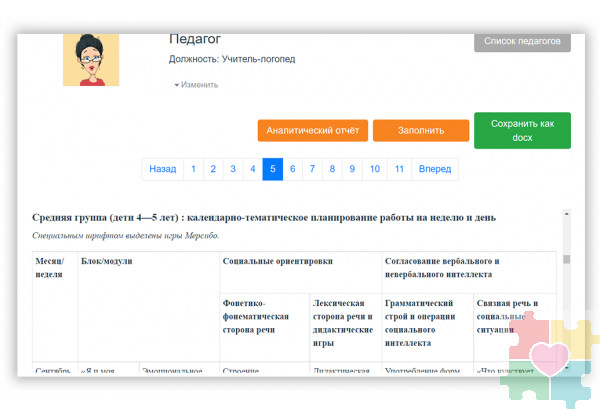The width and height of the screenshot is (600, 410).
Task: Select pagination page 2
Action: tap(213, 169)
